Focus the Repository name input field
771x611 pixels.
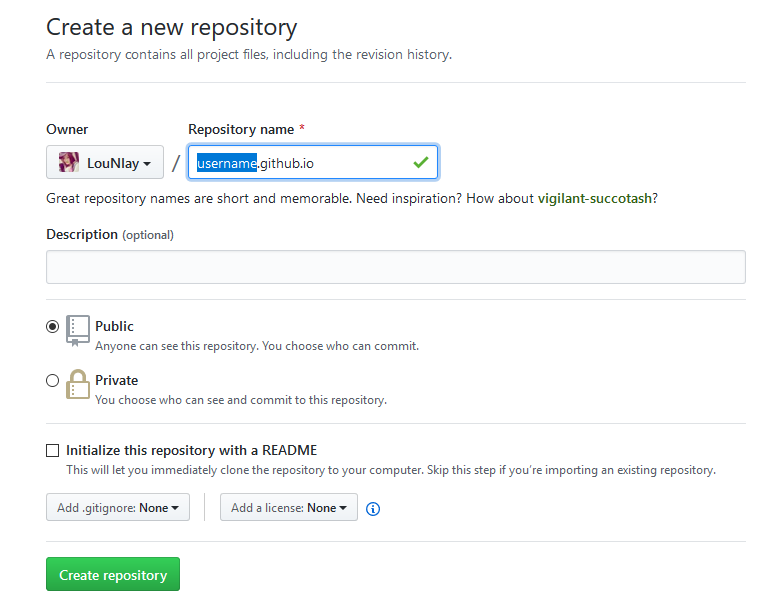pos(313,162)
